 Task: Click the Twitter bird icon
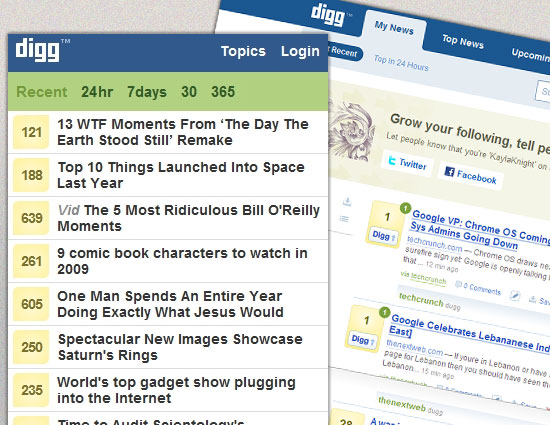392,161
